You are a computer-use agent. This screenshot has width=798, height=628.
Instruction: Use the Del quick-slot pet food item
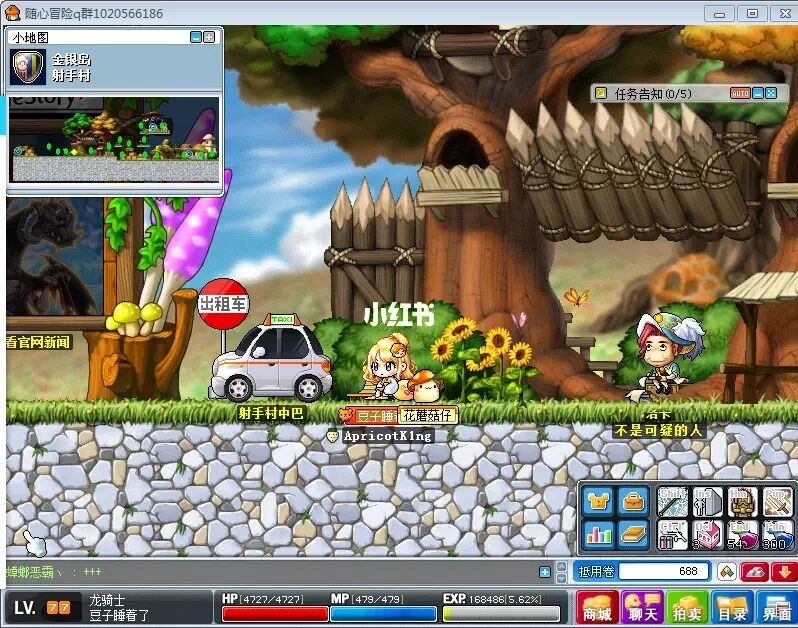[x=707, y=535]
